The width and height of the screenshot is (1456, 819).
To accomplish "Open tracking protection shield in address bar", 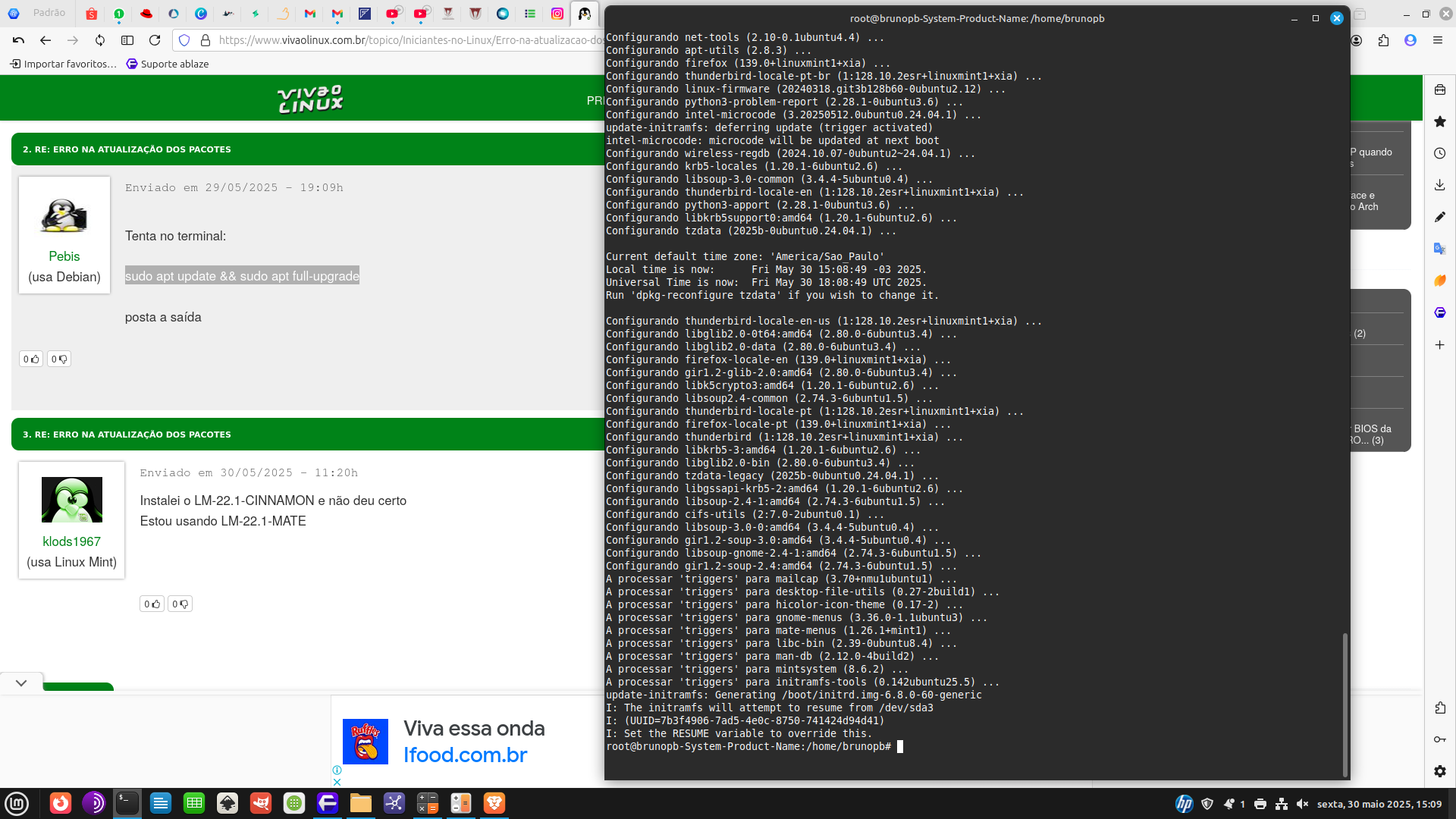I will click(x=184, y=40).
